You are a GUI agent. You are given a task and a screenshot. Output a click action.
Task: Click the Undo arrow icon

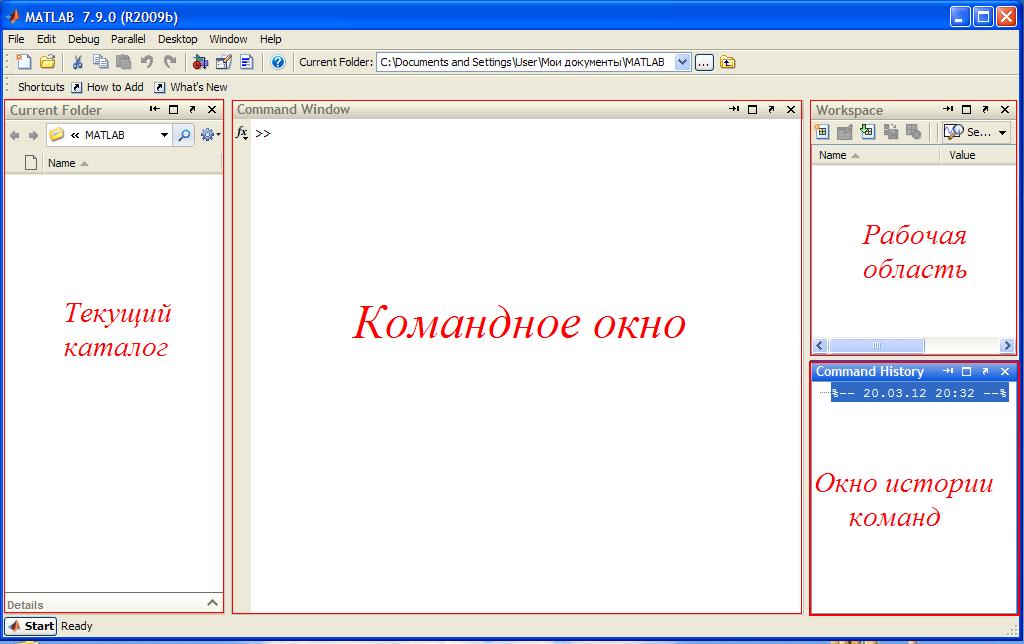(146, 62)
